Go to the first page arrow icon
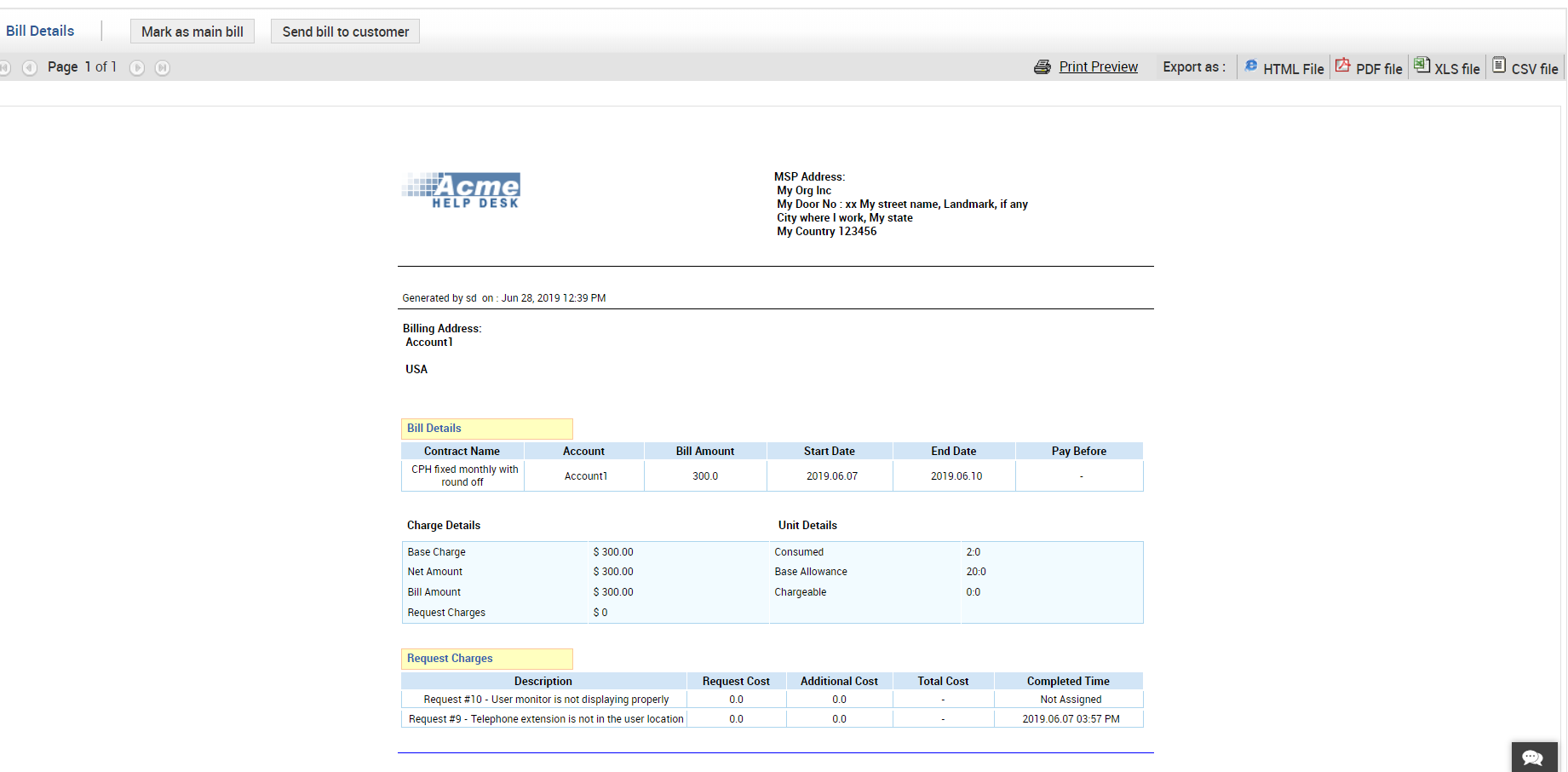Screen dimensions: 1568x772 tap(4, 67)
